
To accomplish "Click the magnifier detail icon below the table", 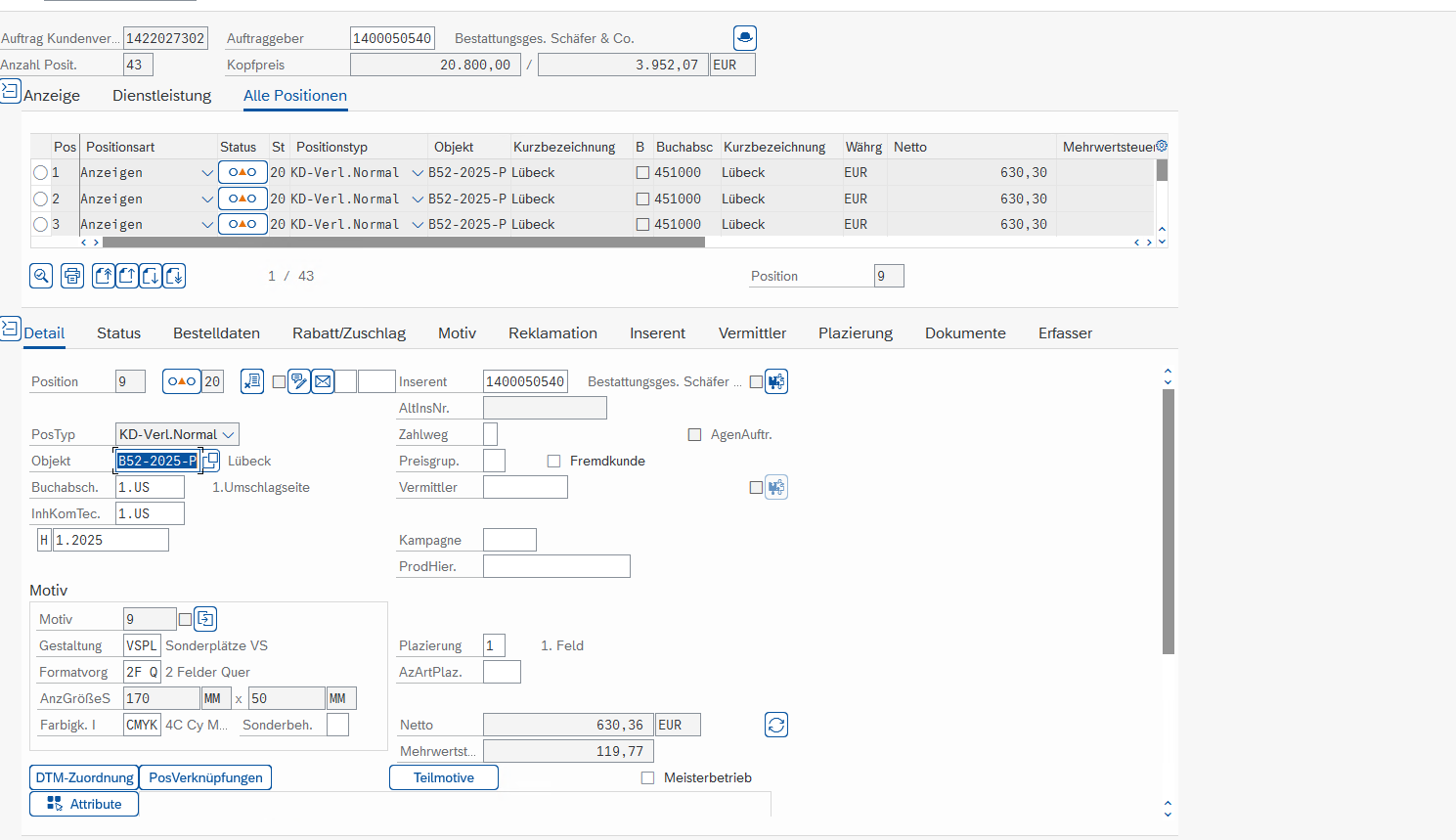I will click(41, 276).
